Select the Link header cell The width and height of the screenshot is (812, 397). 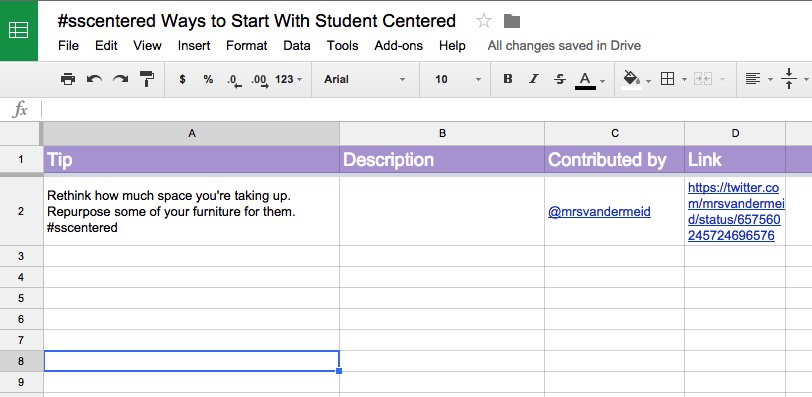click(x=735, y=159)
